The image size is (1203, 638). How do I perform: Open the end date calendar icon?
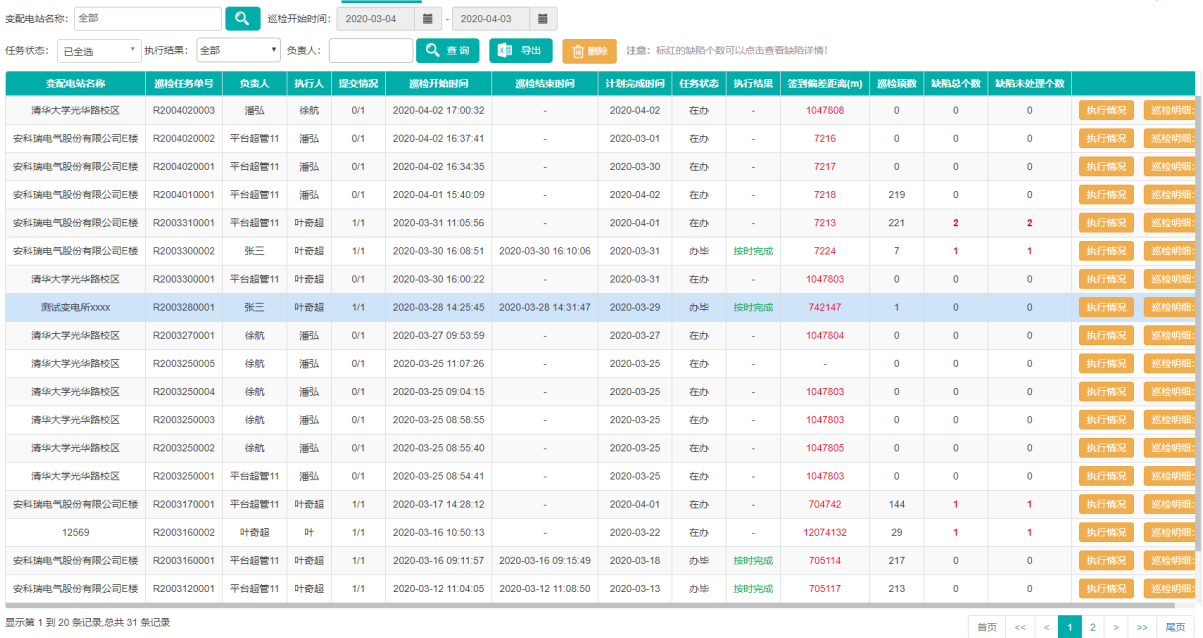point(543,19)
